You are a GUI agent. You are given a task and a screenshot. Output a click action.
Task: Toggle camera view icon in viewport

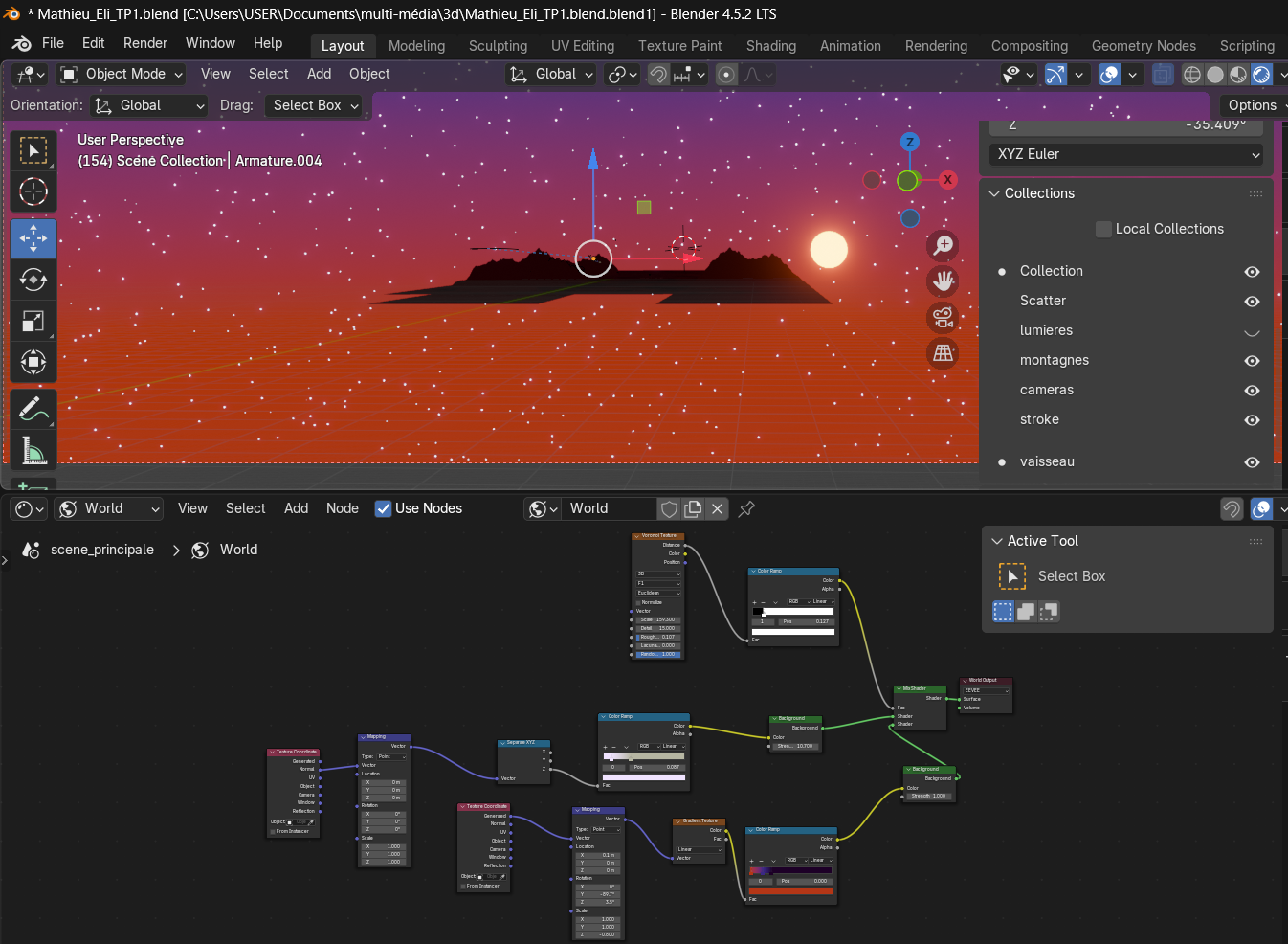tap(944, 317)
